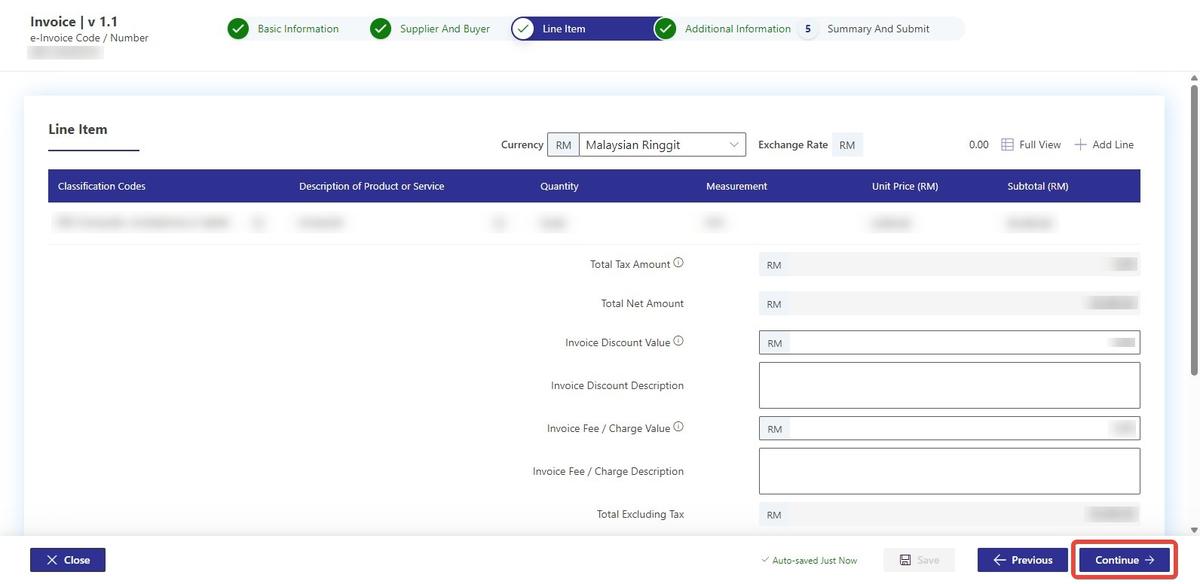Click the Total Excluding Tax label
1200x584 pixels.
pos(640,514)
